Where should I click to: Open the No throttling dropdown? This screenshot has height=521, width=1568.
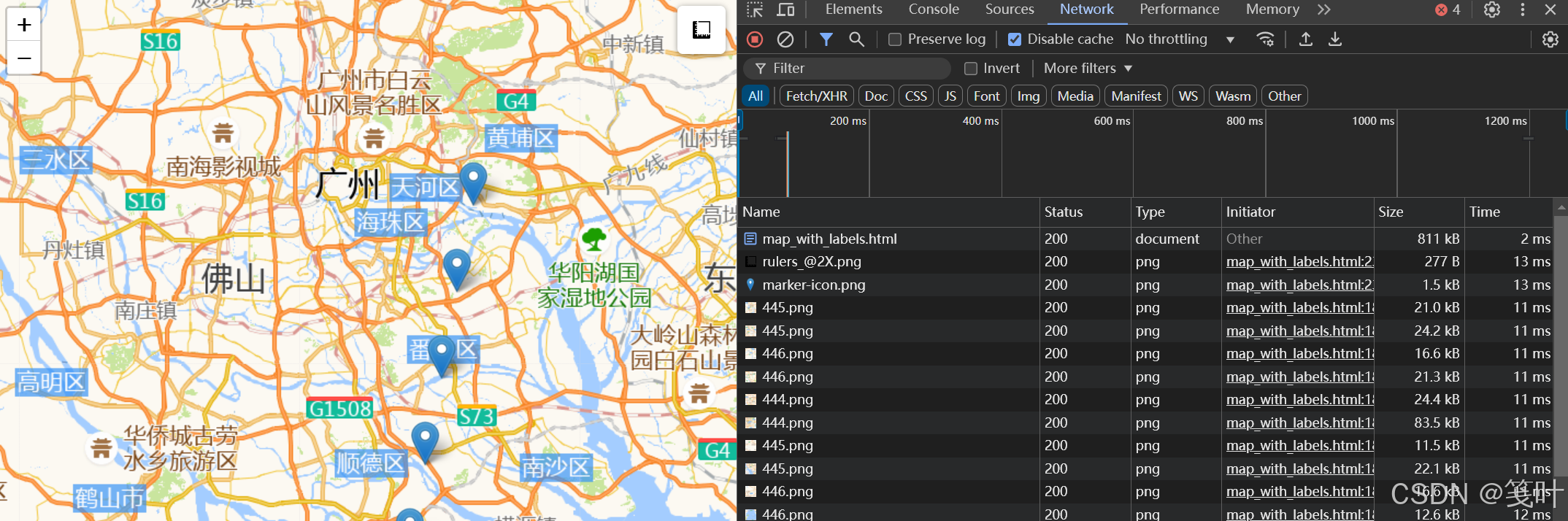(1180, 39)
